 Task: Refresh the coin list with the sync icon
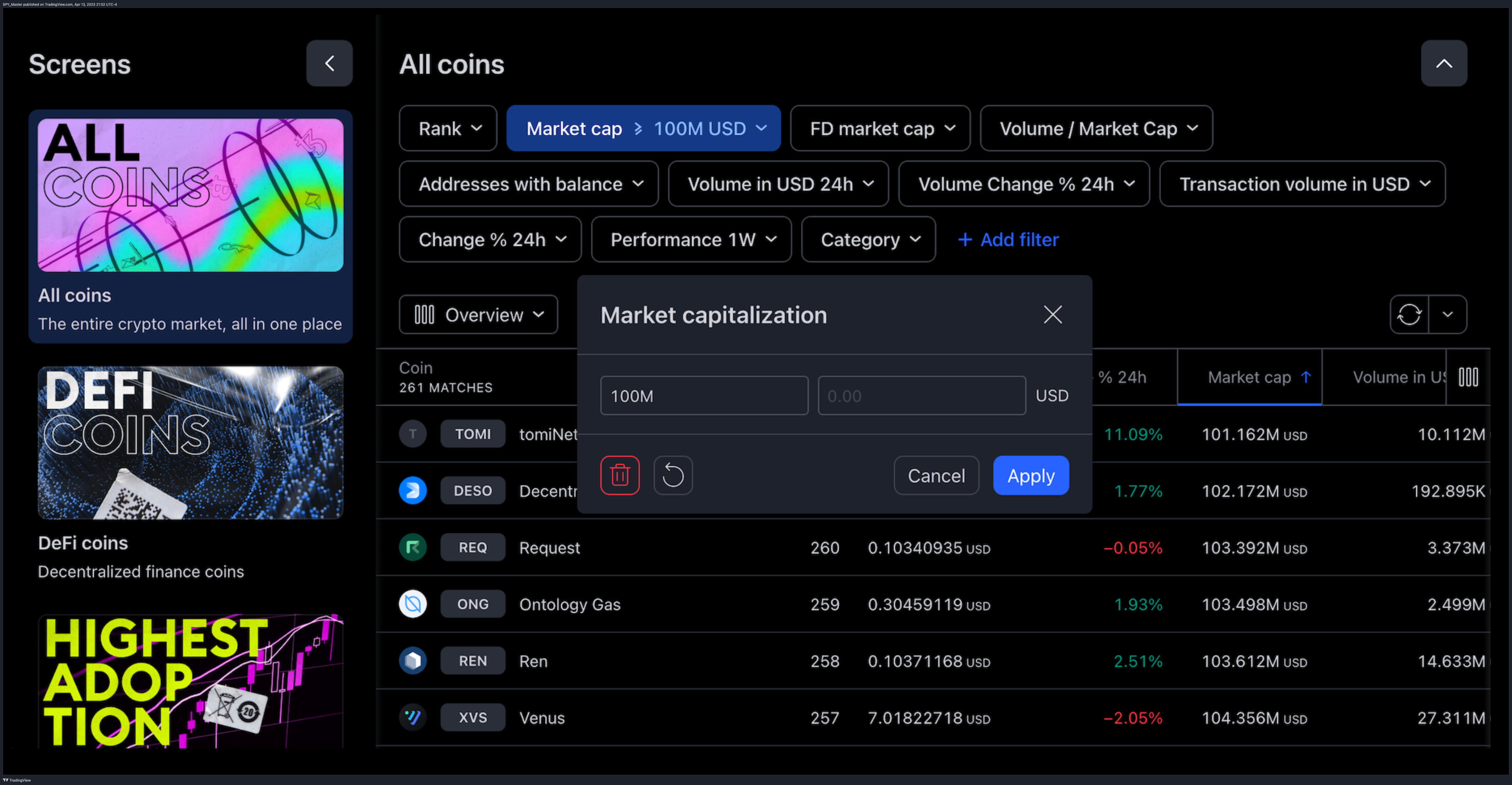click(x=1409, y=315)
